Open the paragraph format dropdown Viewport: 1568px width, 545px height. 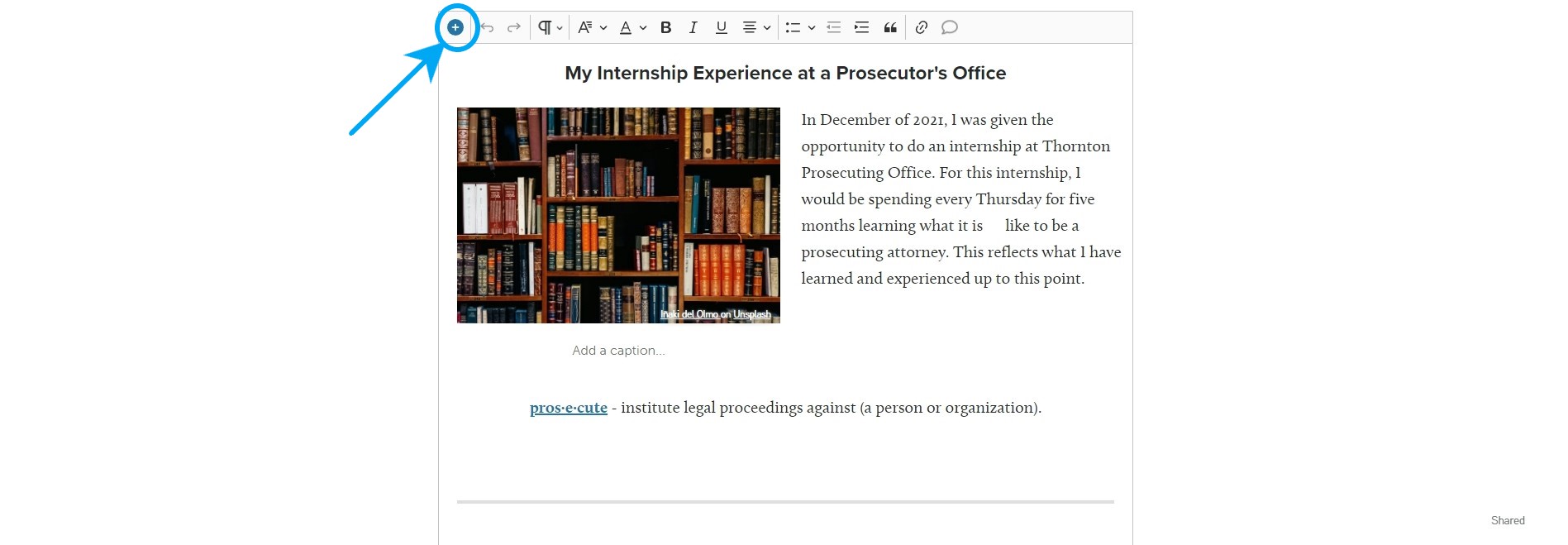[x=550, y=27]
